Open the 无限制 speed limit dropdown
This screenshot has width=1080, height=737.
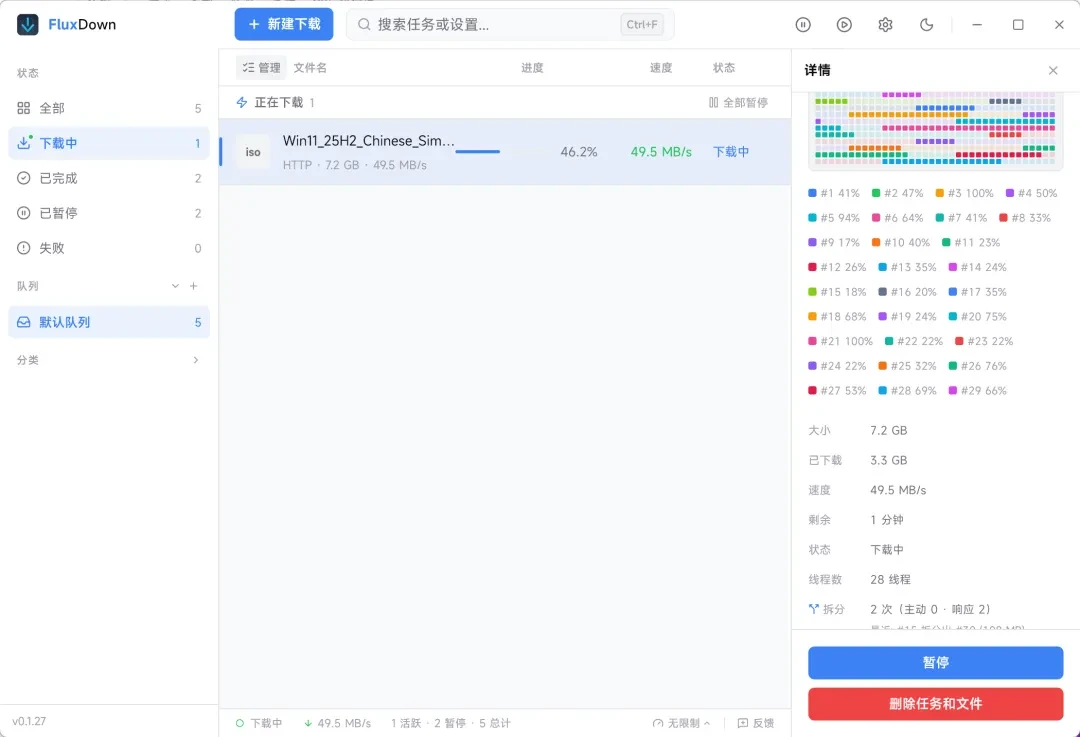point(681,723)
